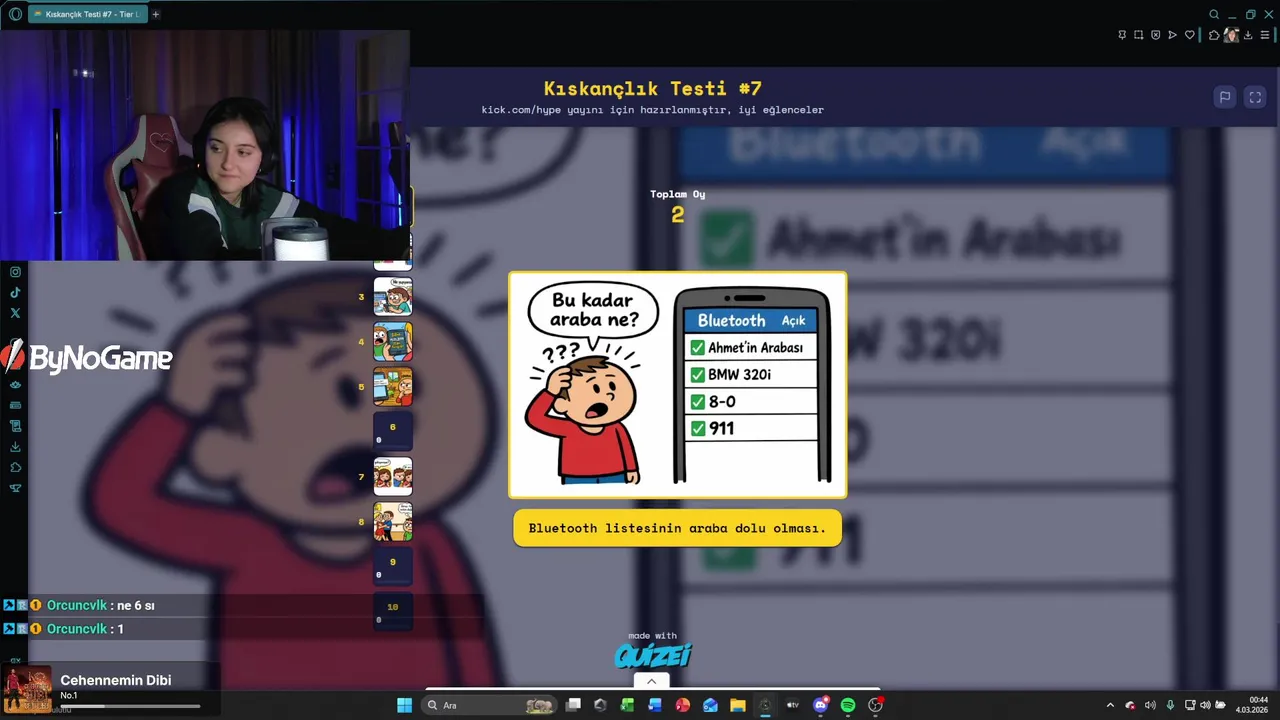The width and height of the screenshot is (1280, 720).
Task: Click the kick.com/hype subtitle text
Action: [653, 110]
